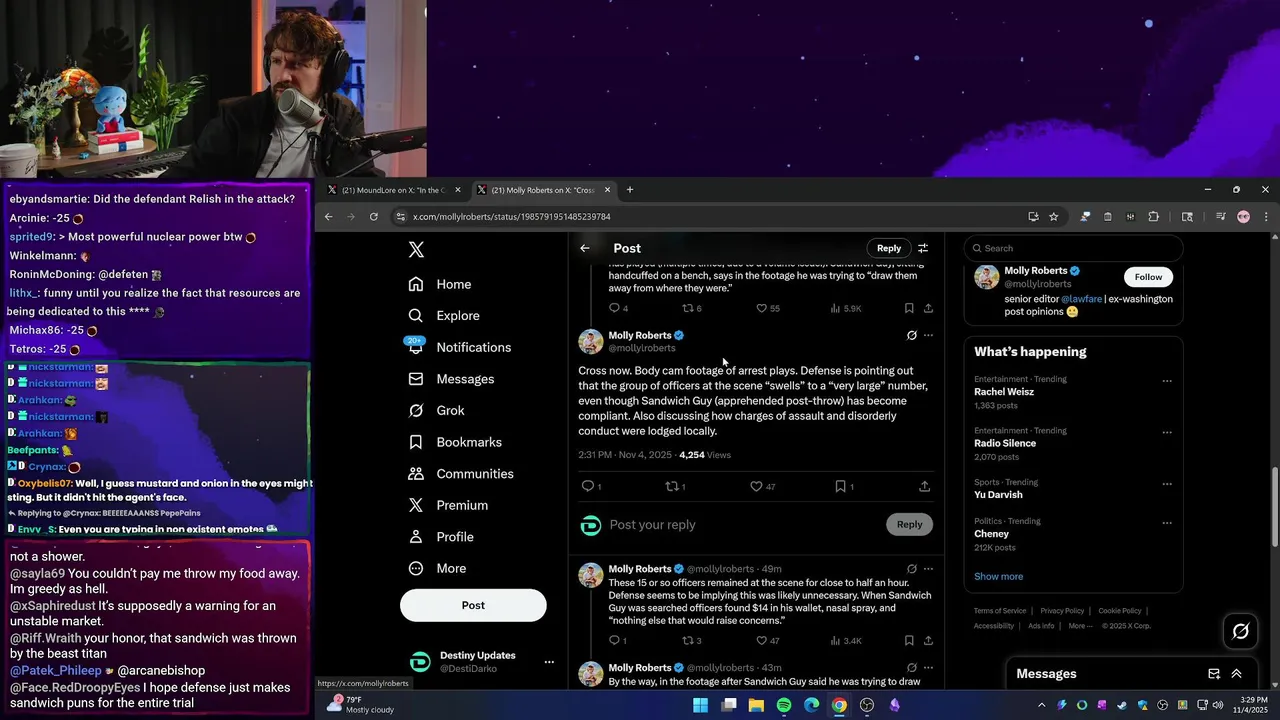Install app icon in the address bar
The height and width of the screenshot is (720, 1280).
(1033, 216)
